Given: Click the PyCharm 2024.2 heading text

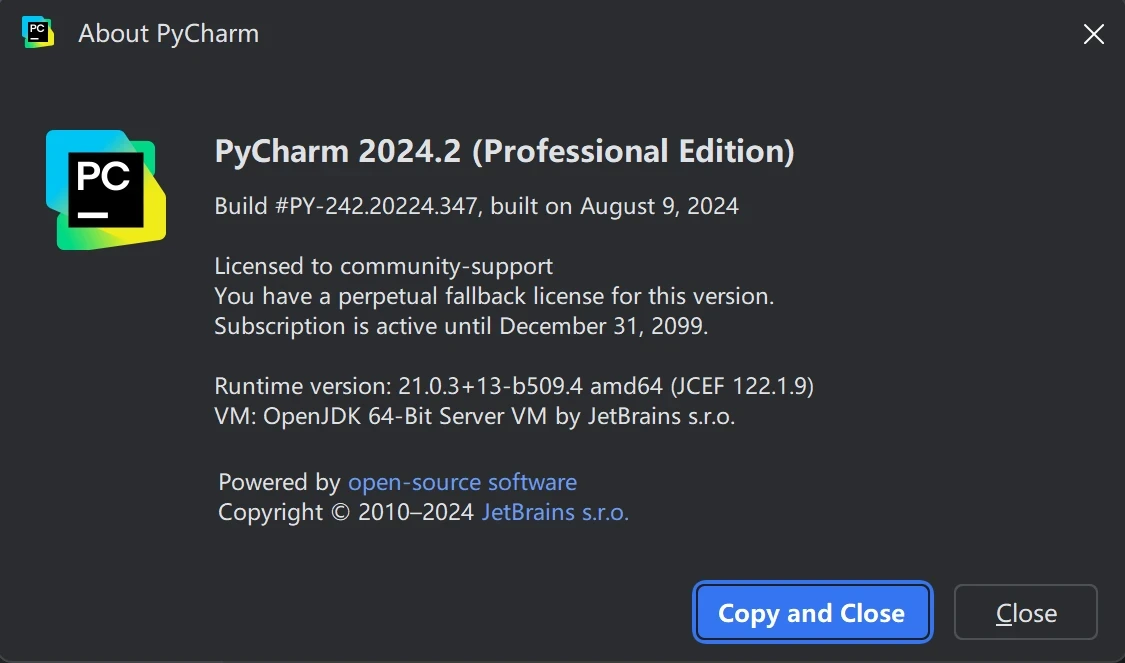Looking at the screenshot, I should coord(338,152).
